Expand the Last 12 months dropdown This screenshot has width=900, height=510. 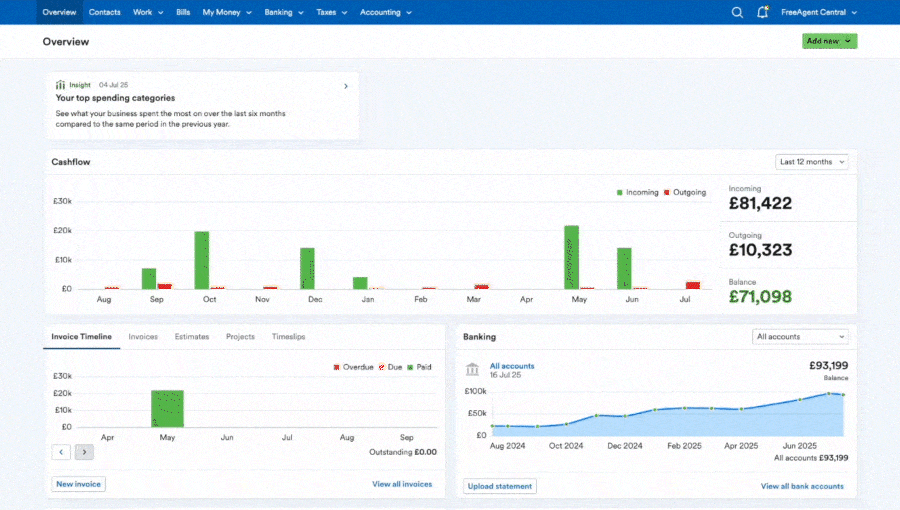point(812,162)
